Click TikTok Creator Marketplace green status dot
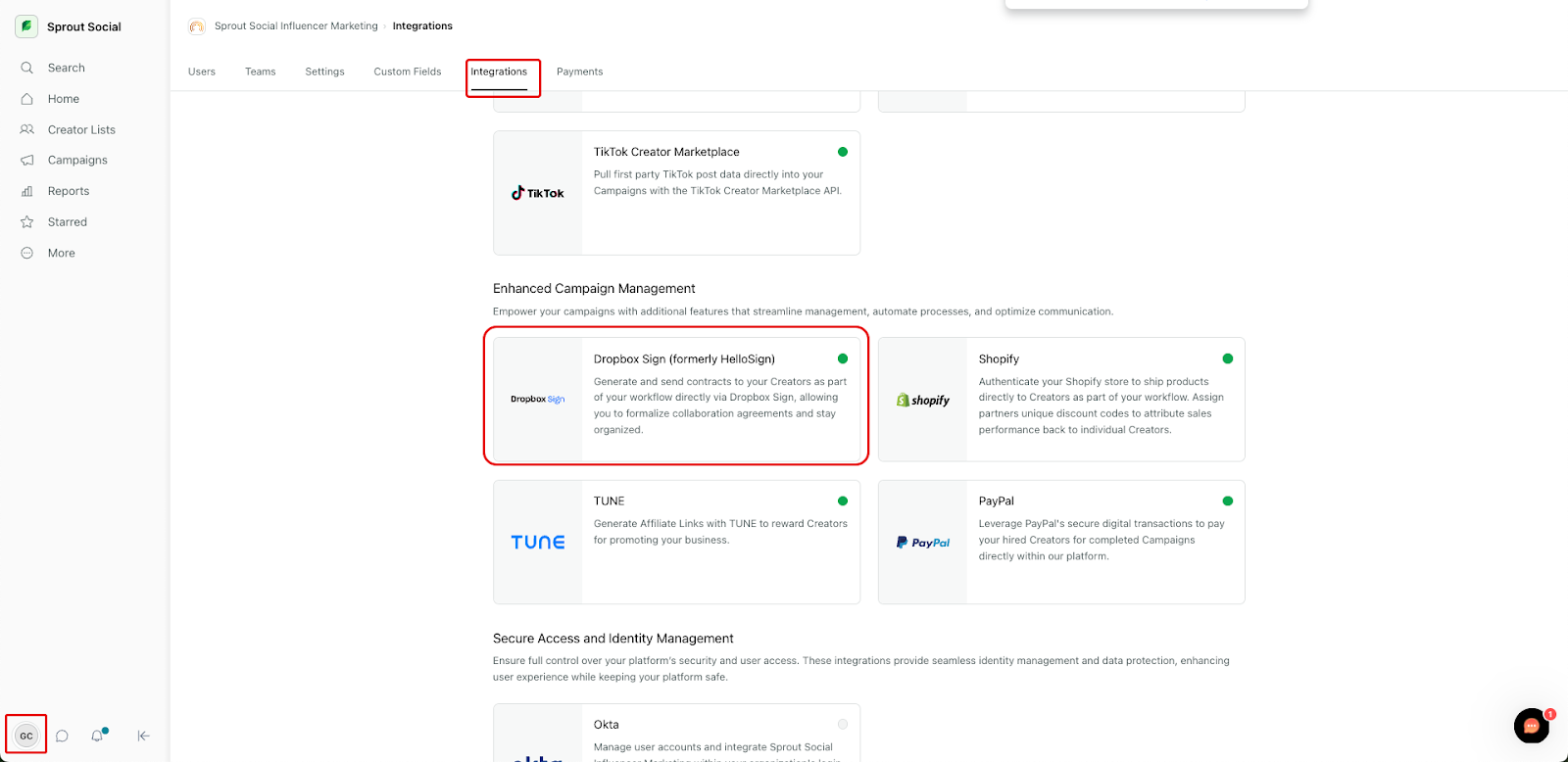 (843, 152)
